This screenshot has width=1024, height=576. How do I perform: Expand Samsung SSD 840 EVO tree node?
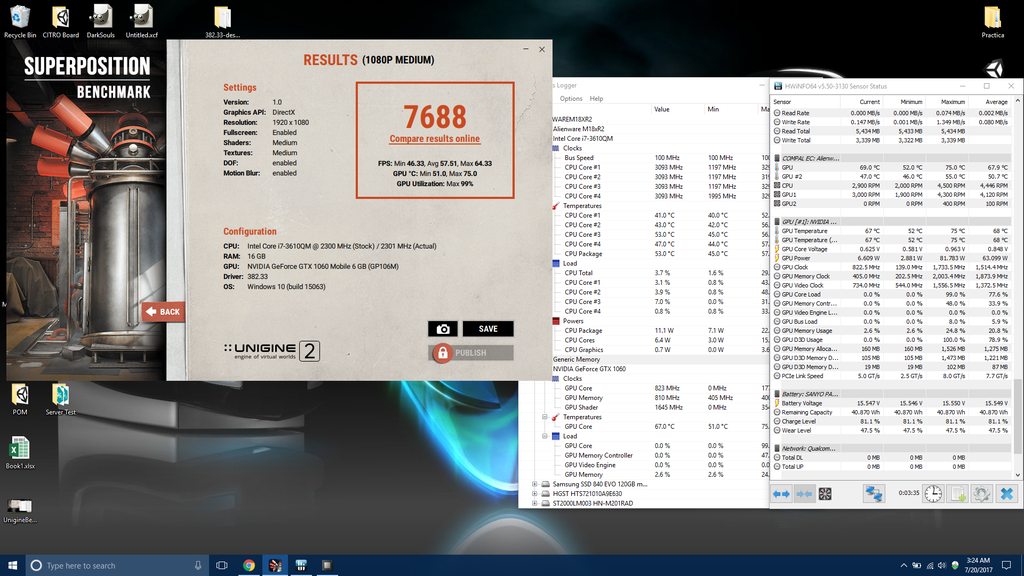[x=535, y=484]
